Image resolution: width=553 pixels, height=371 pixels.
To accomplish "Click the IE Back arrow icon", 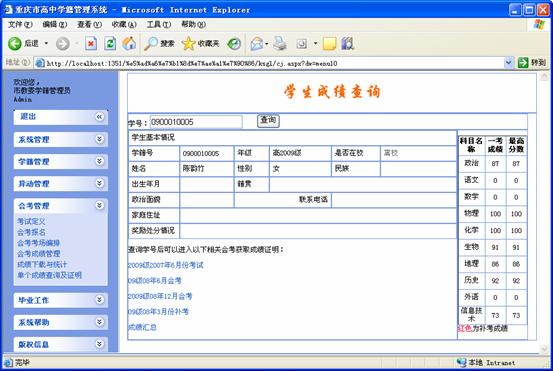I will (x=15, y=44).
